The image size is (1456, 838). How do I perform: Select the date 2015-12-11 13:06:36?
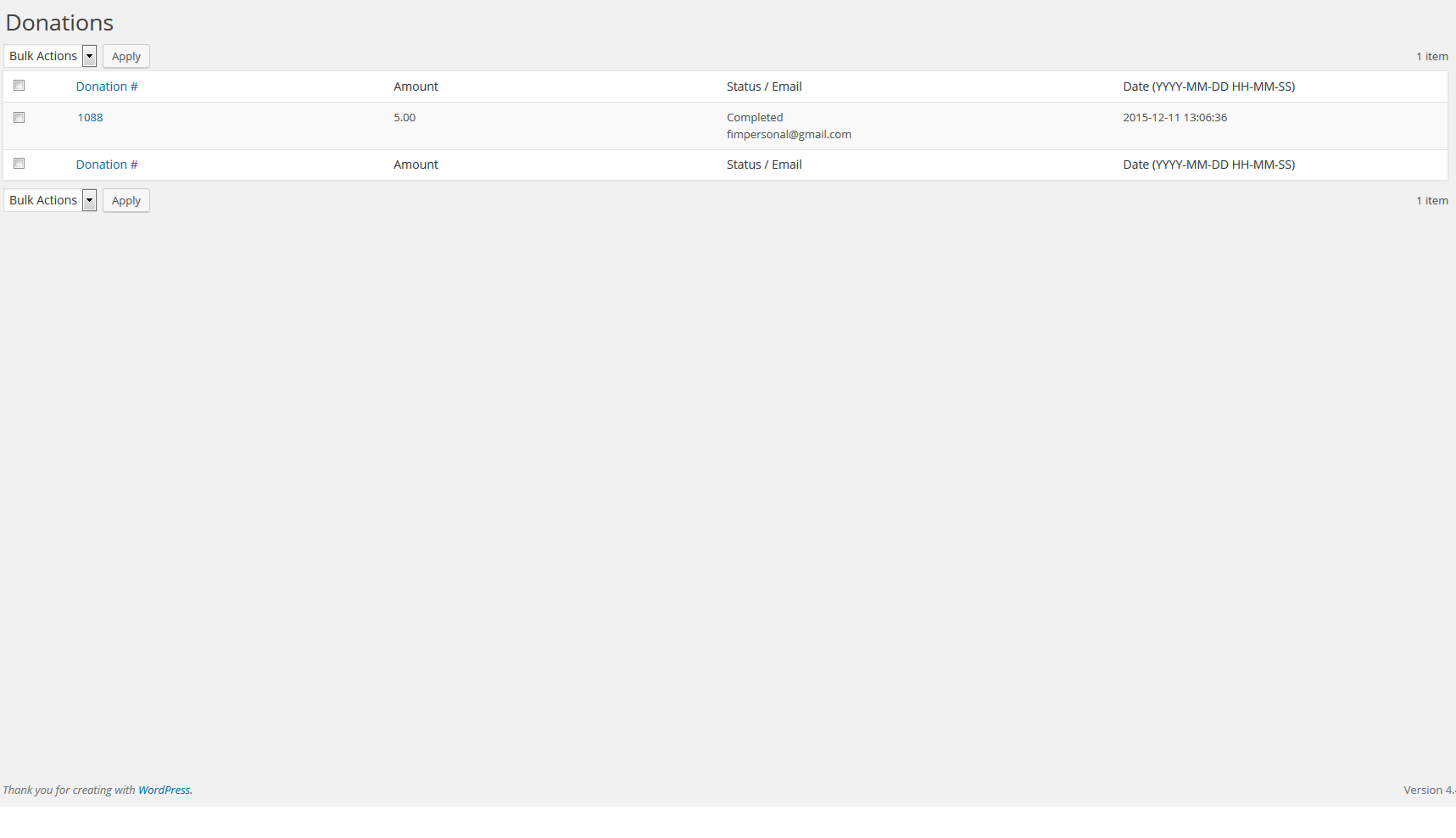click(1175, 118)
